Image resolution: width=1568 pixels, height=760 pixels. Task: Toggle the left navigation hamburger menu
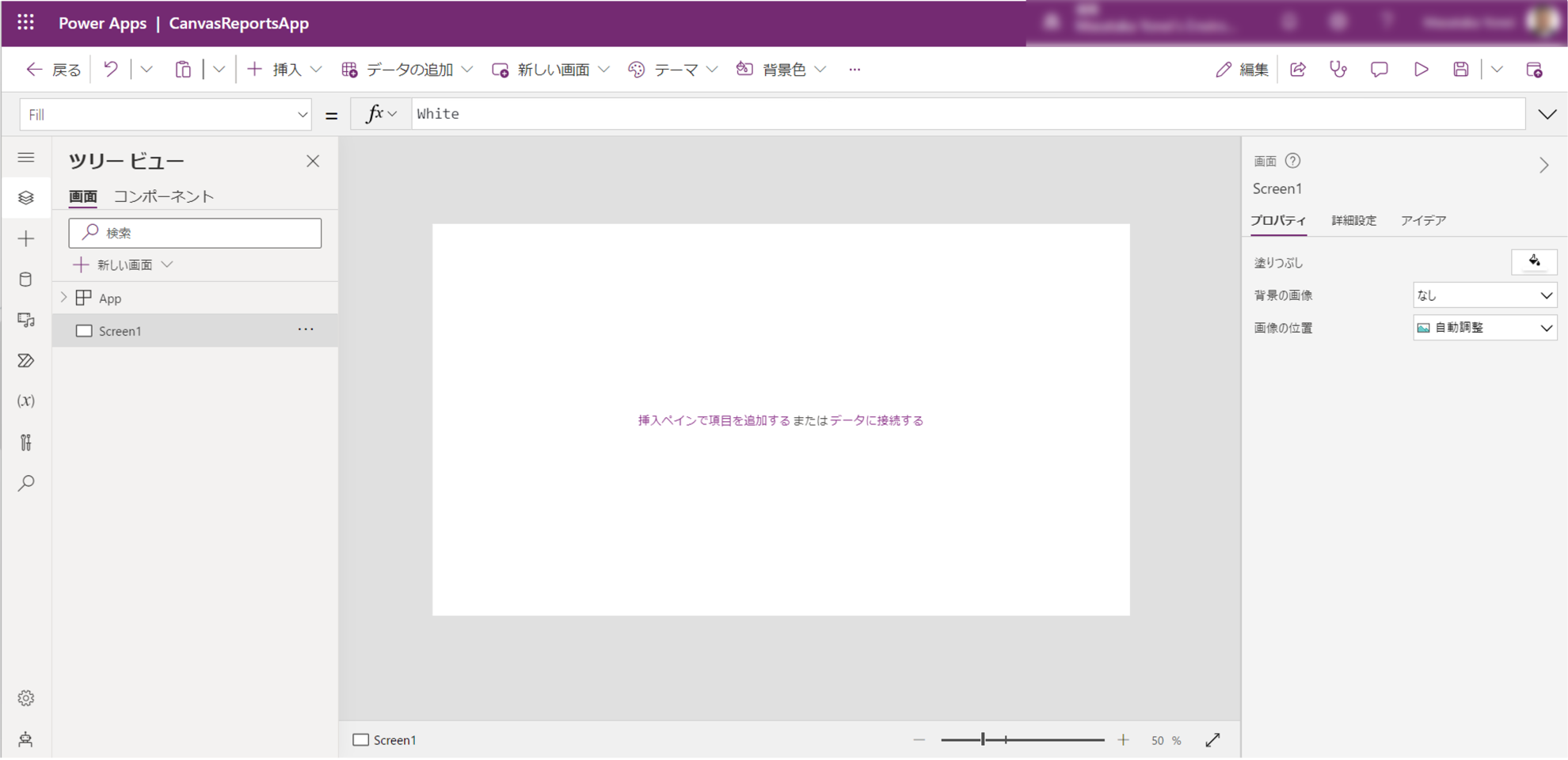click(x=26, y=158)
